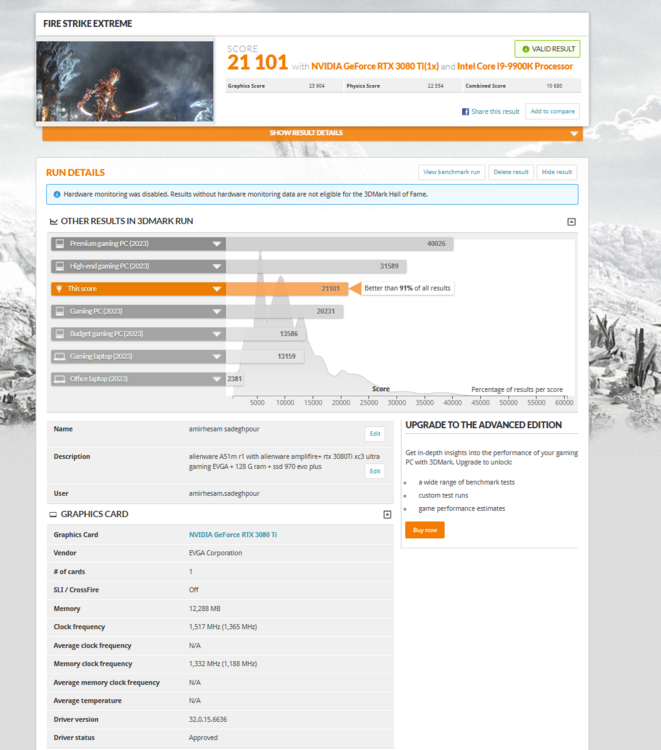Click the monitor icon for Budget gaming PC
This screenshot has width=661, height=750.
pyautogui.click(x=60, y=333)
